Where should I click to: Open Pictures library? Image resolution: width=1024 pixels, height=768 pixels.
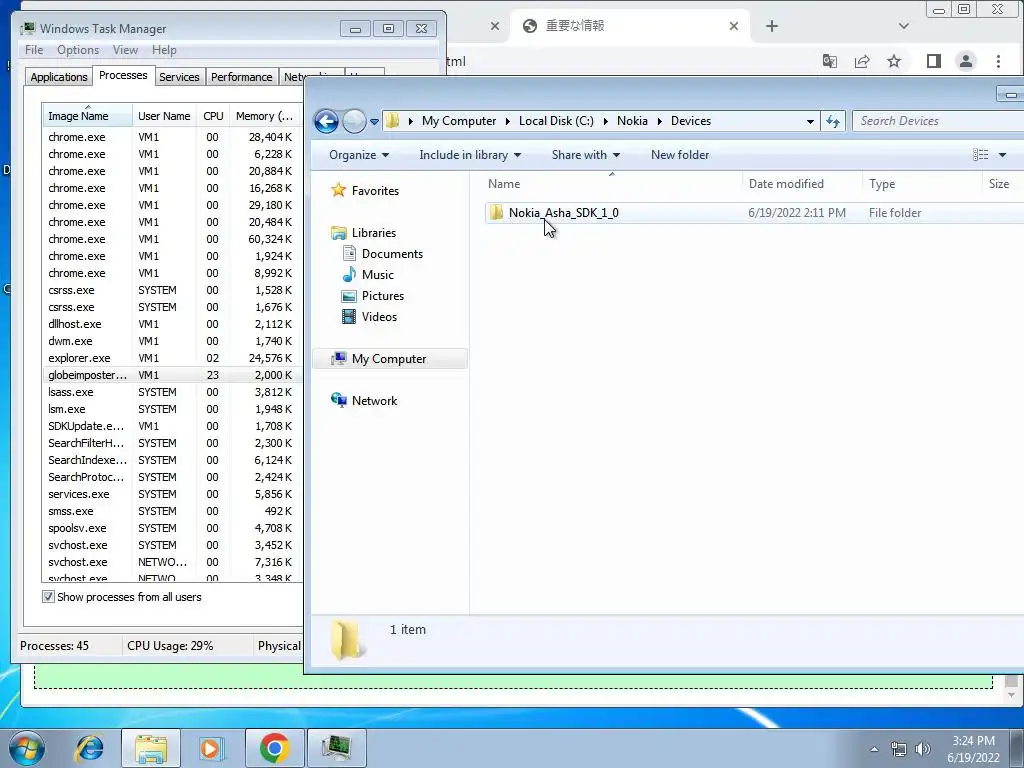pos(383,296)
